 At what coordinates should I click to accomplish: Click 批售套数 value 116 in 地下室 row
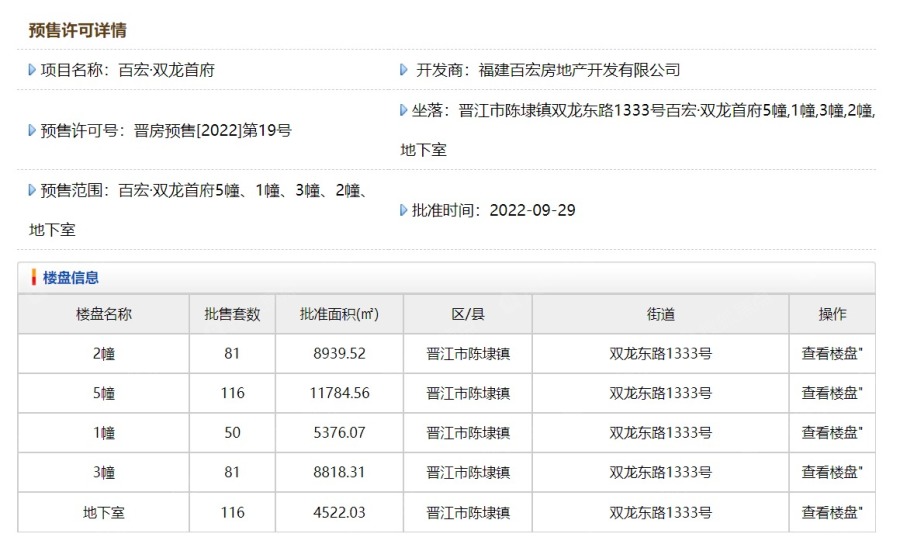pyautogui.click(x=232, y=512)
